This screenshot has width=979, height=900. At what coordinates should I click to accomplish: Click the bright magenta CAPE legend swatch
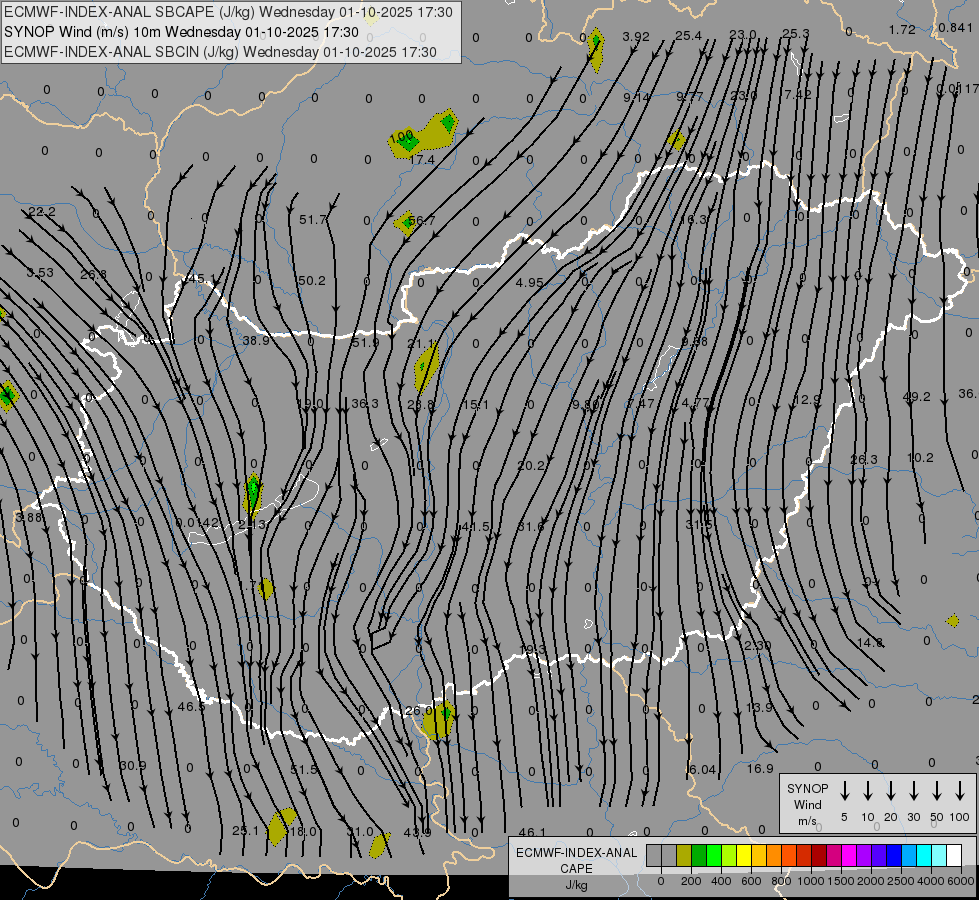[x=849, y=856]
